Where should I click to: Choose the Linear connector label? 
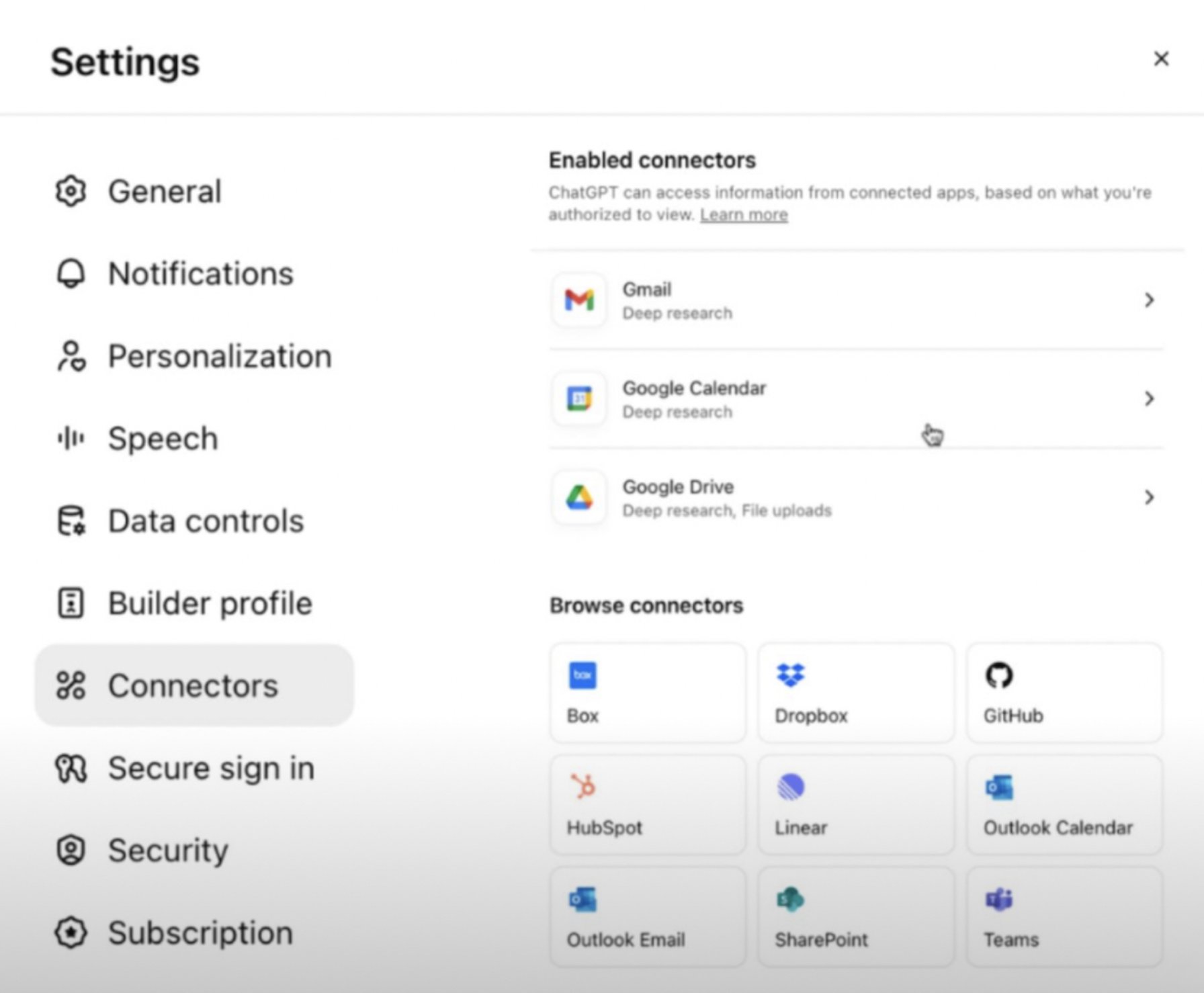point(801,828)
